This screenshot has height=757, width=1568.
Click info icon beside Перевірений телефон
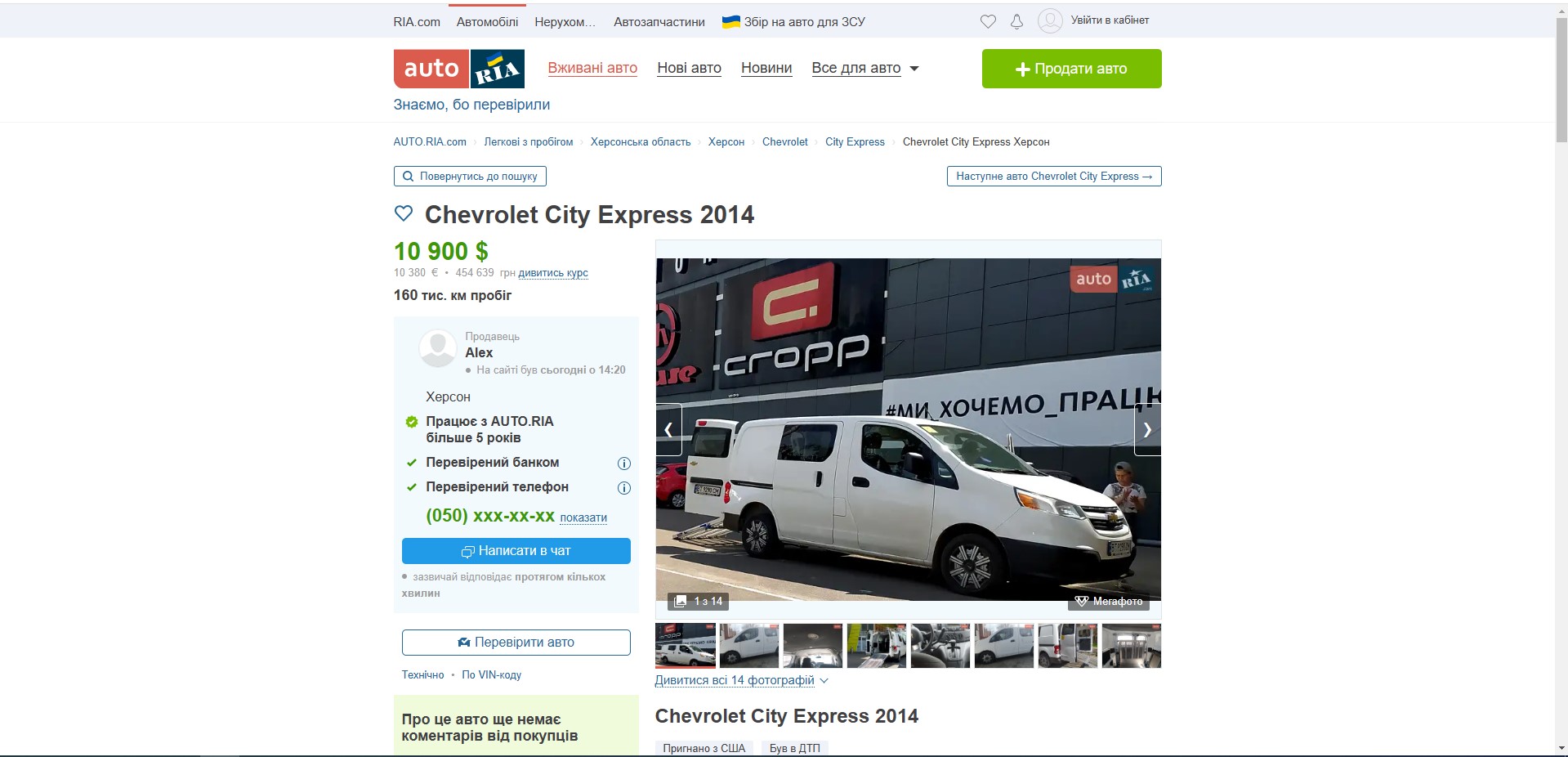point(624,488)
